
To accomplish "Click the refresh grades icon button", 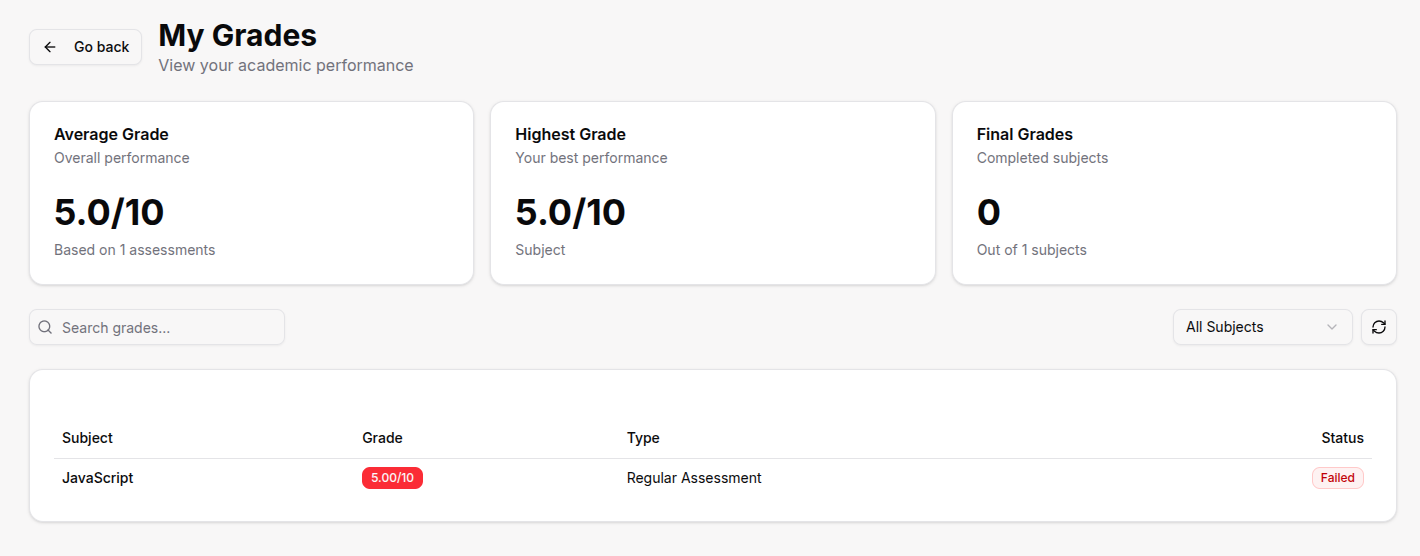I will [1378, 327].
